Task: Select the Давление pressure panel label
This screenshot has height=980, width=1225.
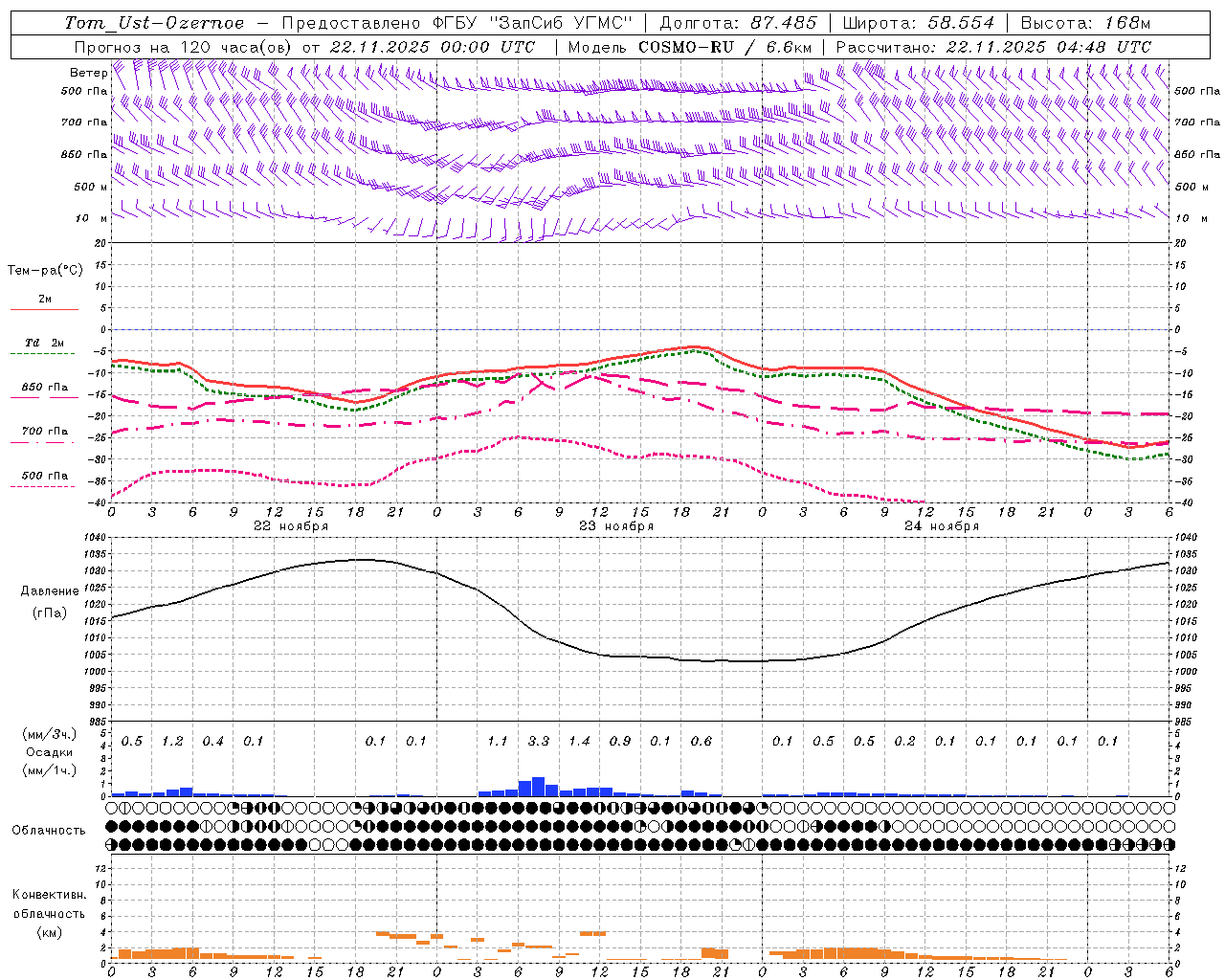Action: (x=50, y=591)
